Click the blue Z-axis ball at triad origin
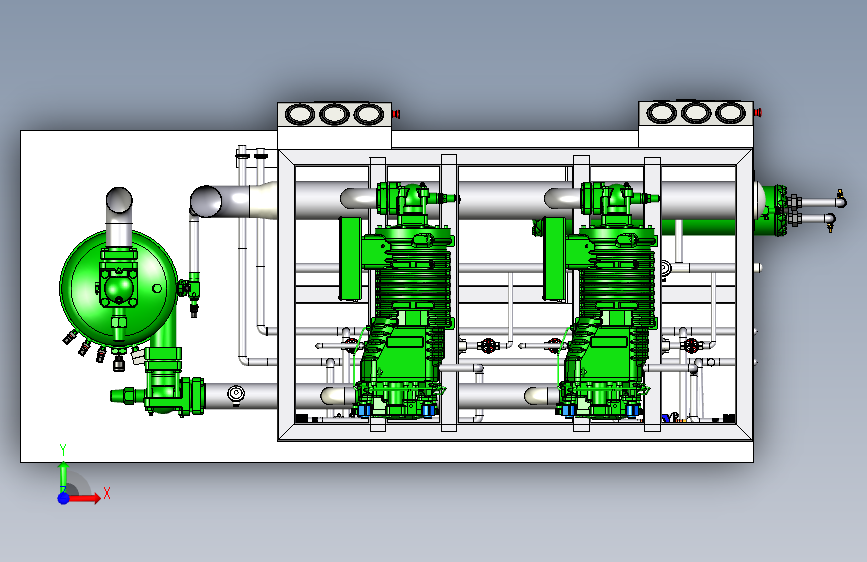This screenshot has height=562, width=867. click(64, 498)
